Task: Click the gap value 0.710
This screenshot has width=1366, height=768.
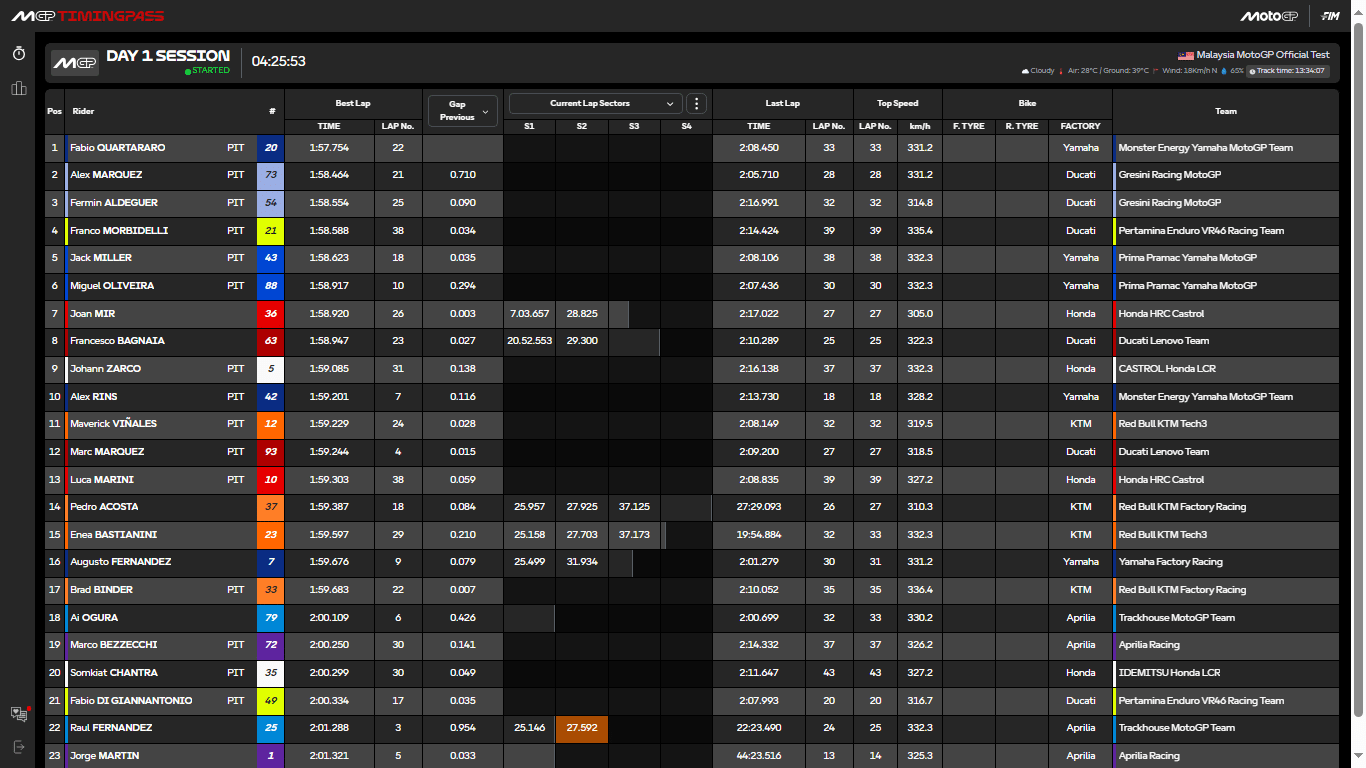Action: click(462, 175)
